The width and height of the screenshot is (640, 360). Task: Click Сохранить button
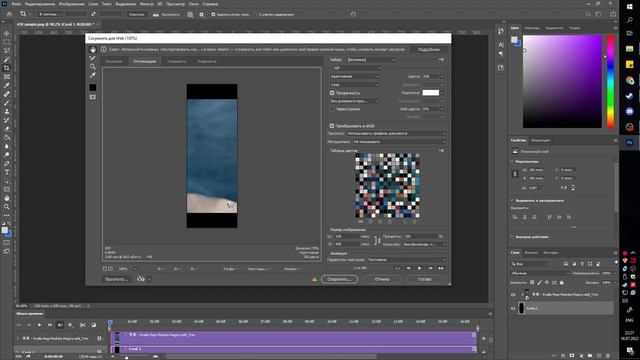339,279
